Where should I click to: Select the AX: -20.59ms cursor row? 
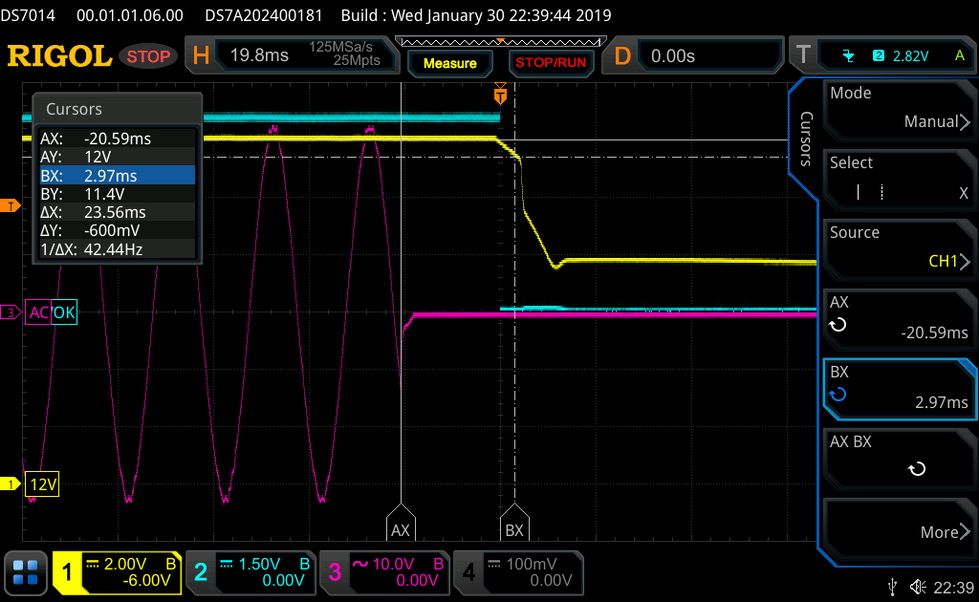[x=117, y=139]
